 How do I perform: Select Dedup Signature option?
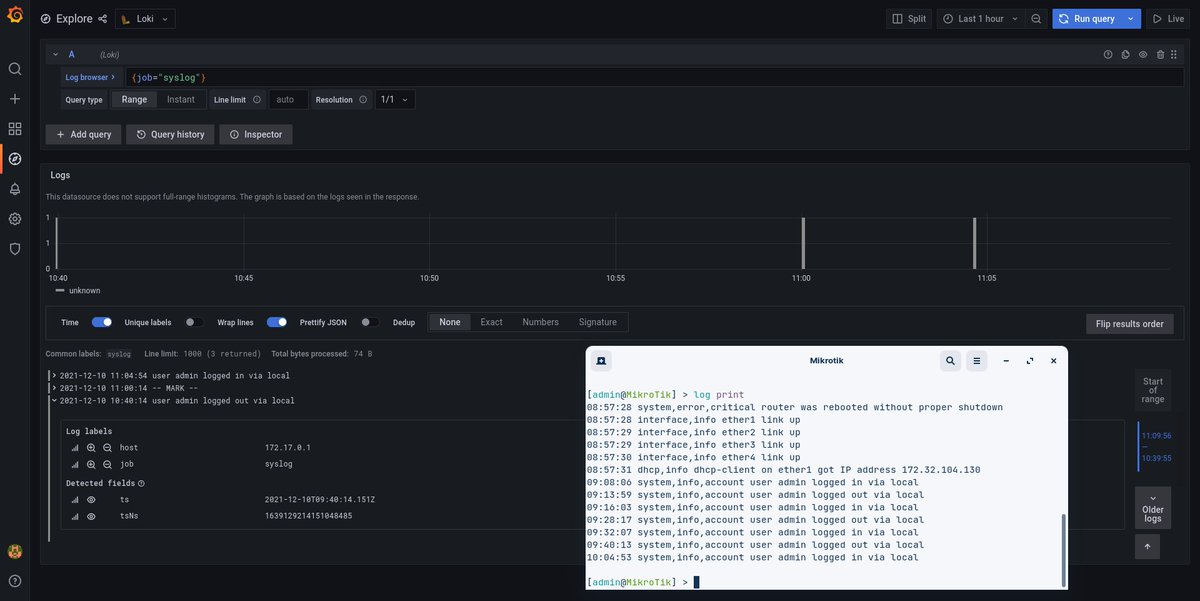598,322
